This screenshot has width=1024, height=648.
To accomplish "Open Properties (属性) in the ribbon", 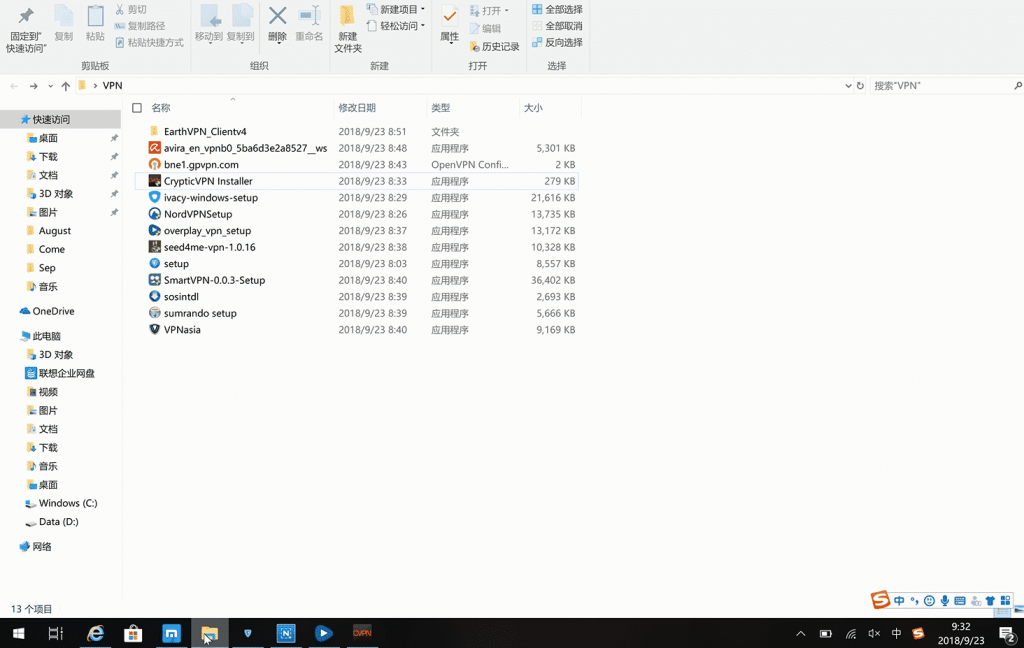I will coord(449,25).
